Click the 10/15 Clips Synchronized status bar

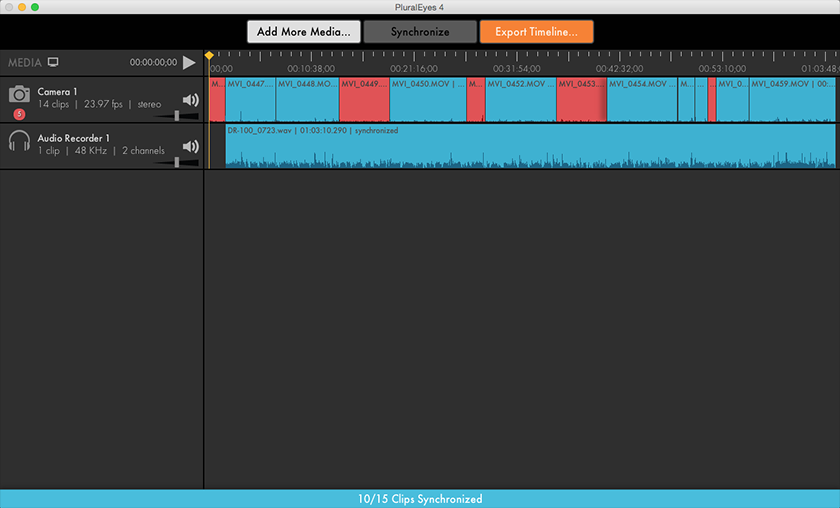point(420,499)
